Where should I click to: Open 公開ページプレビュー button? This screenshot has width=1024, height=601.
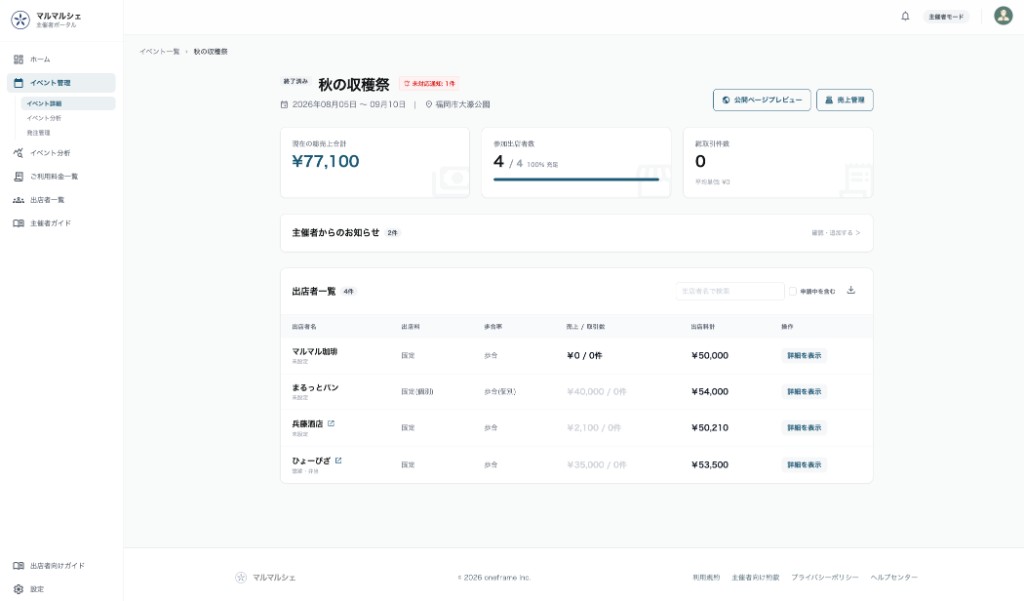(761, 100)
